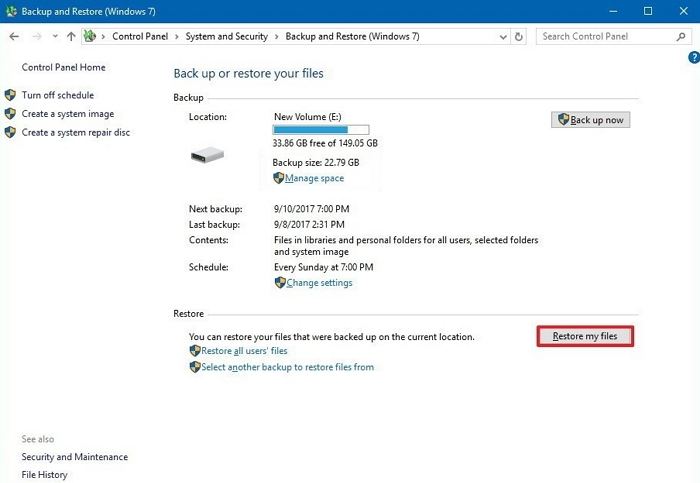Minimize the Backup and Restore window
700x483 pixels.
(x=613, y=11)
